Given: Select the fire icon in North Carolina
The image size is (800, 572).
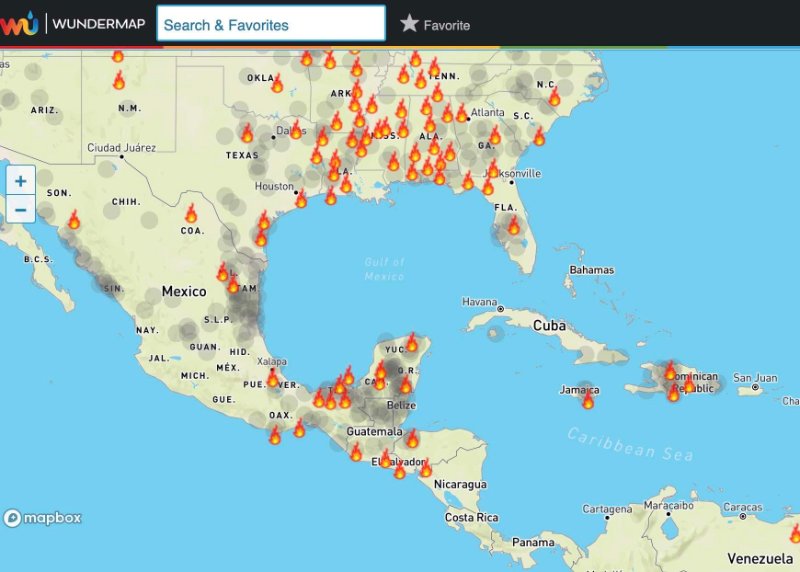Looking at the screenshot, I should tap(555, 96).
